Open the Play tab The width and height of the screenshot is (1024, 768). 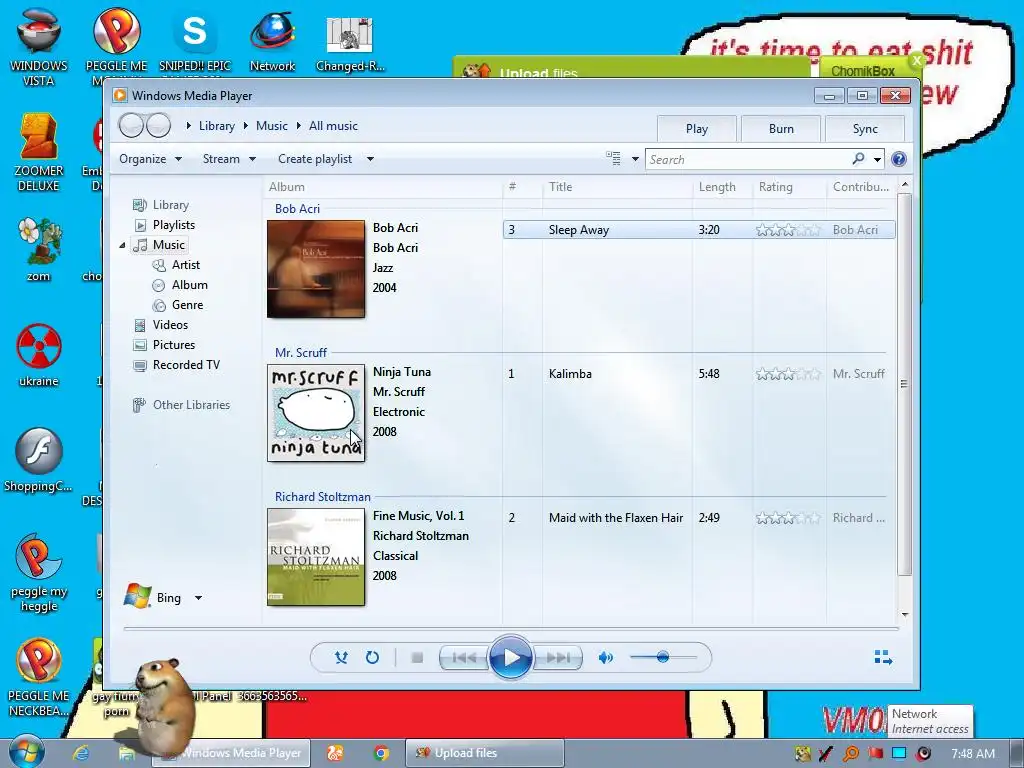[x=697, y=129]
